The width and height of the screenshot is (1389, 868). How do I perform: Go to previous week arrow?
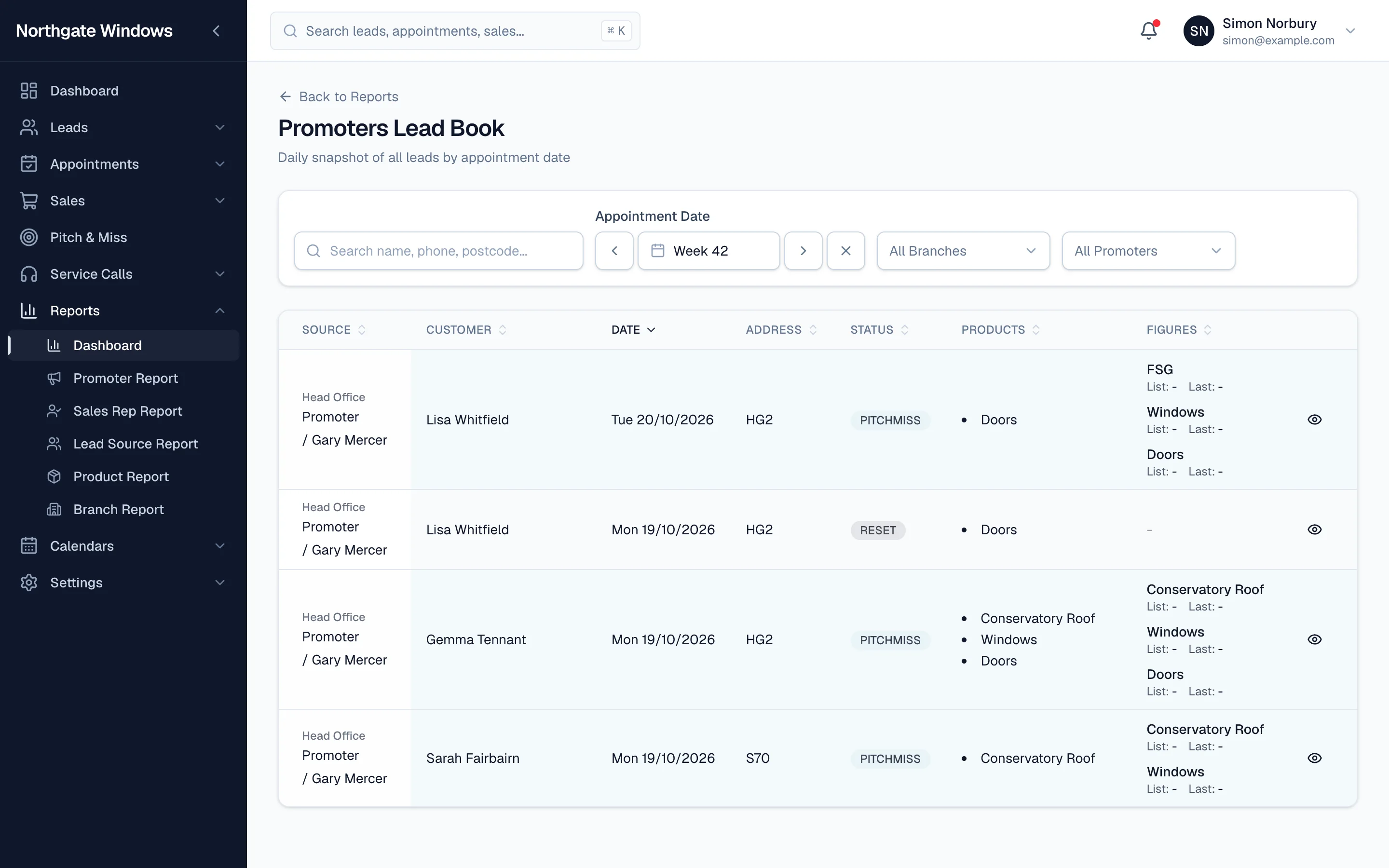(614, 251)
